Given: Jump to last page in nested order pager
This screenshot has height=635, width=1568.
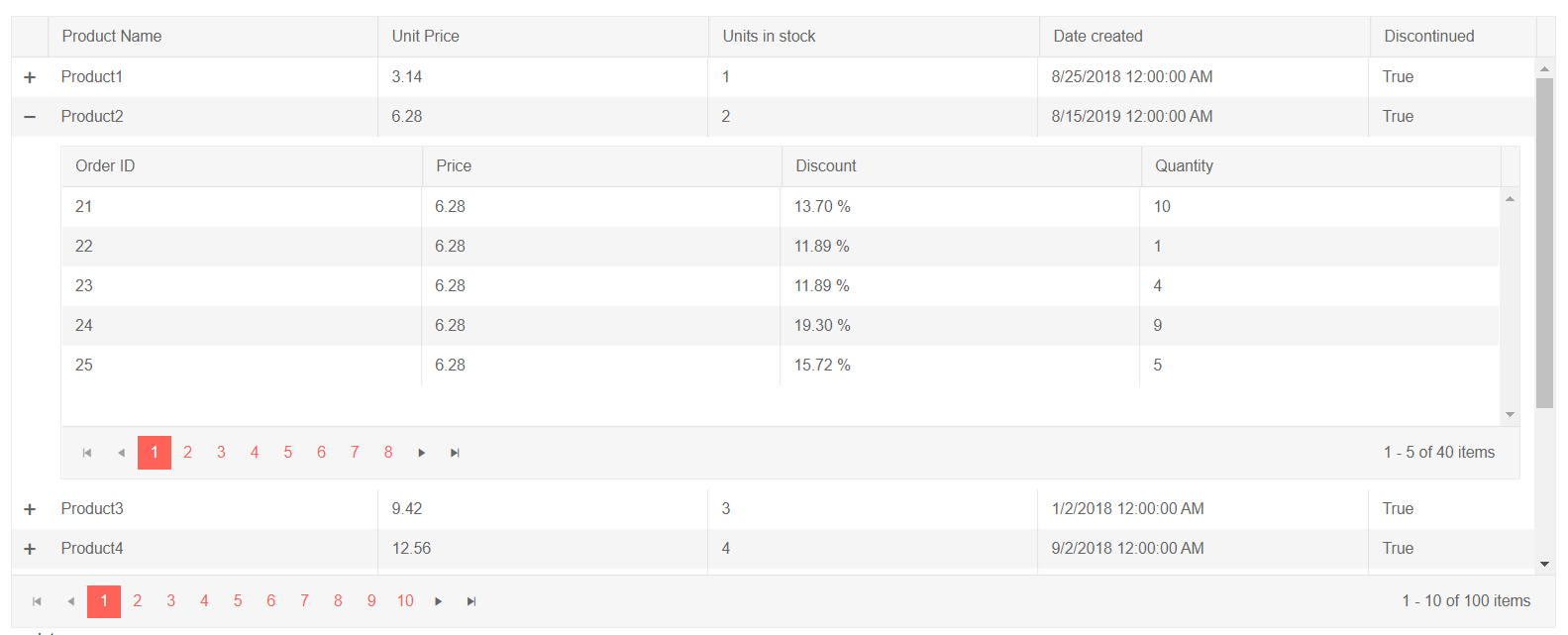Looking at the screenshot, I should 456,453.
